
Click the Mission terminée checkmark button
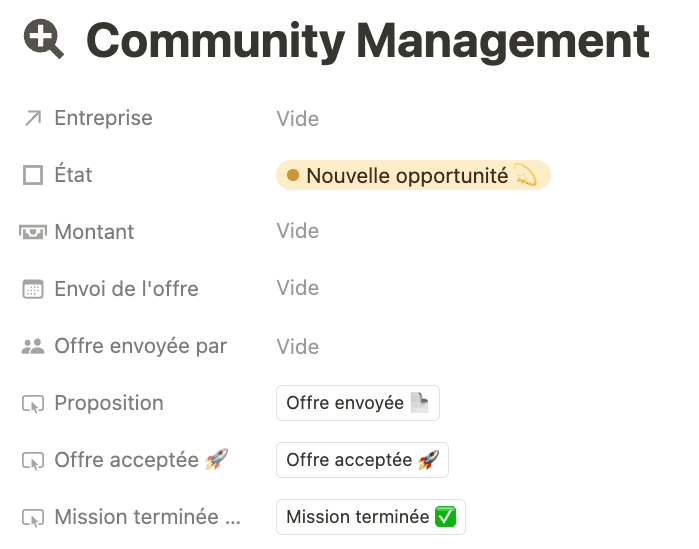(370, 517)
